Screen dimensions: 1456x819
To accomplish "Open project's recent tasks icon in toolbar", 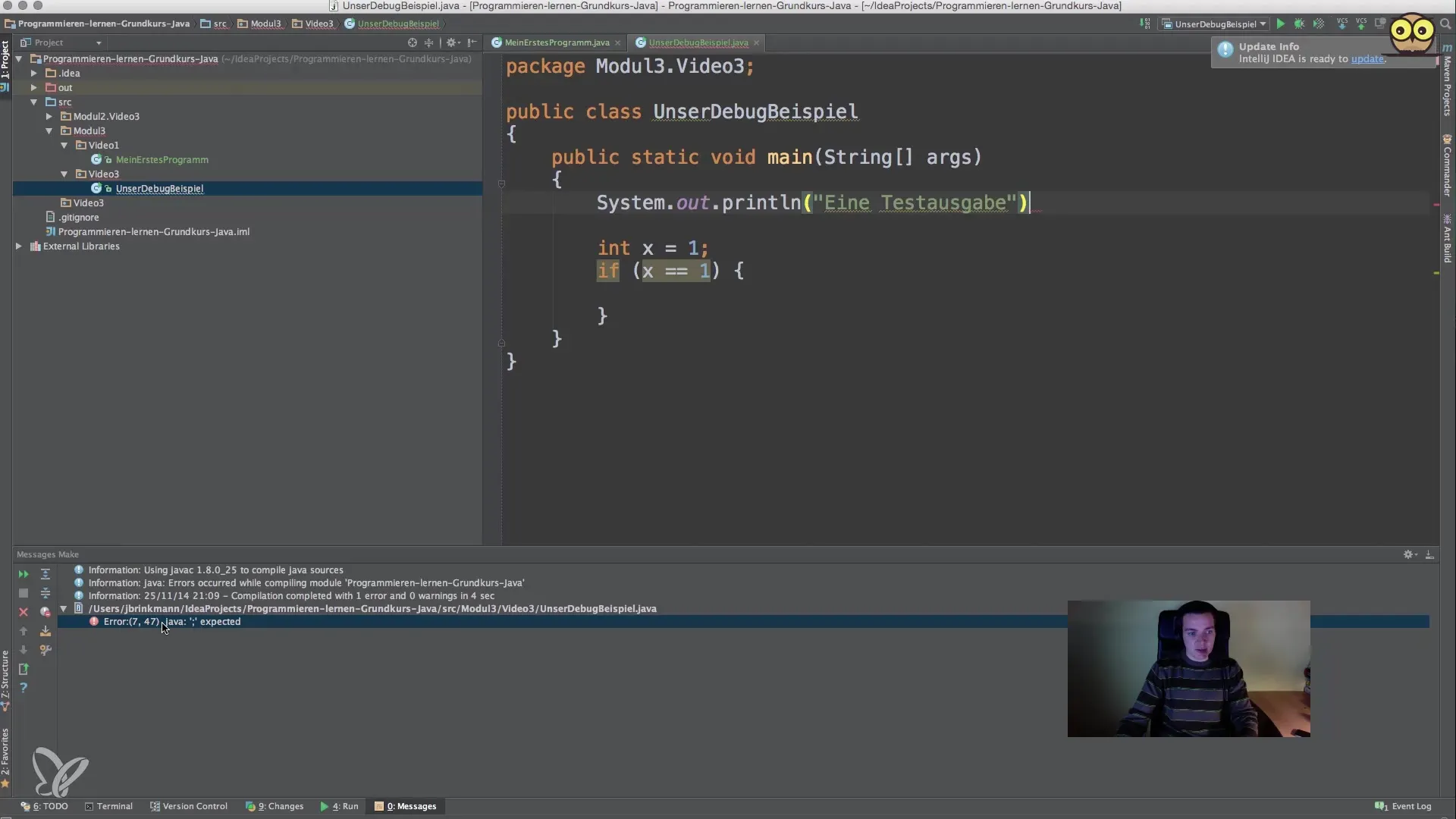I will coord(1381,24).
